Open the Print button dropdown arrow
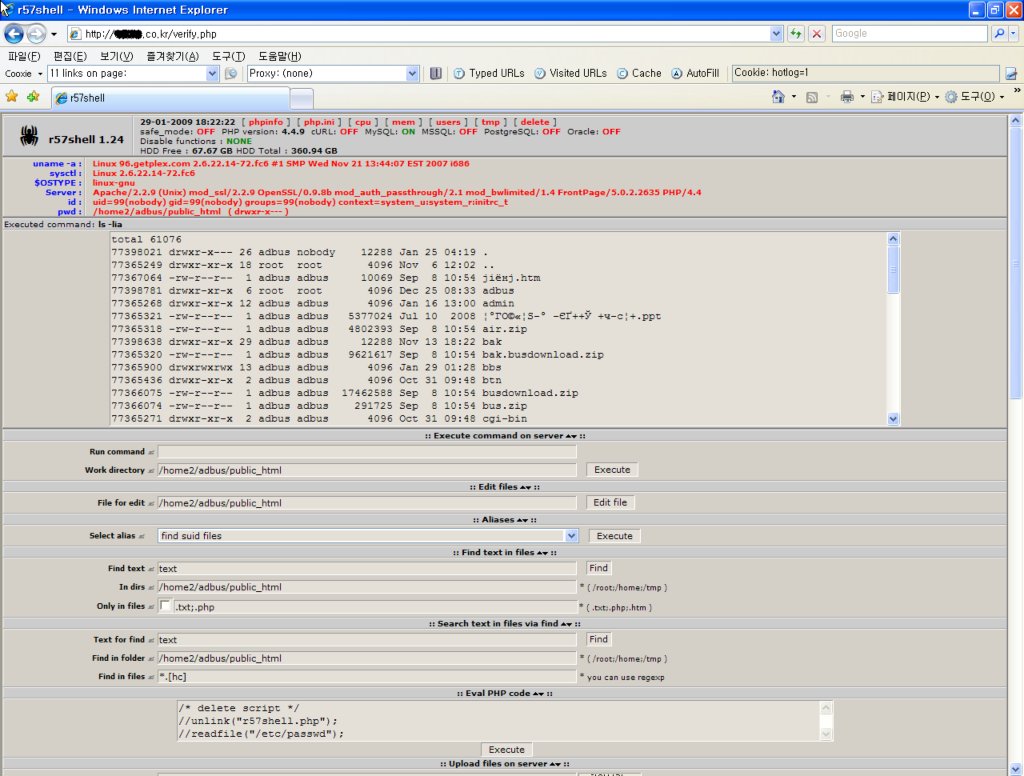Screen dimensions: 1024x776 coord(862,97)
